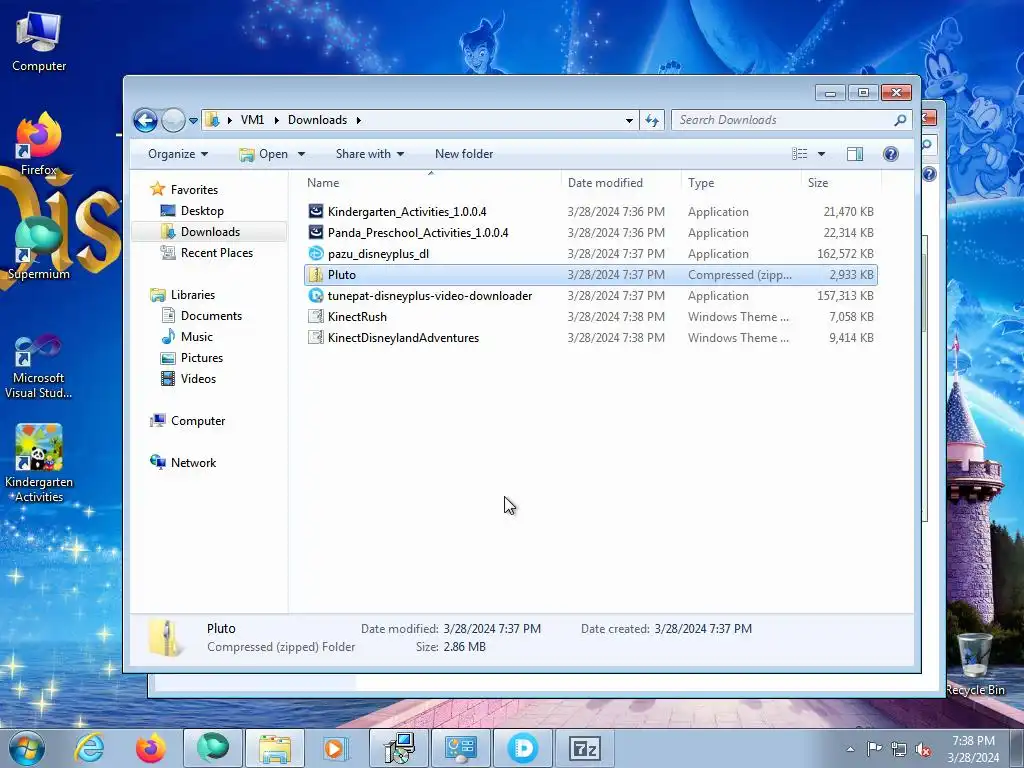Open the view options dropdown arrow
Screen dimensions: 1024x768
tap(822, 154)
